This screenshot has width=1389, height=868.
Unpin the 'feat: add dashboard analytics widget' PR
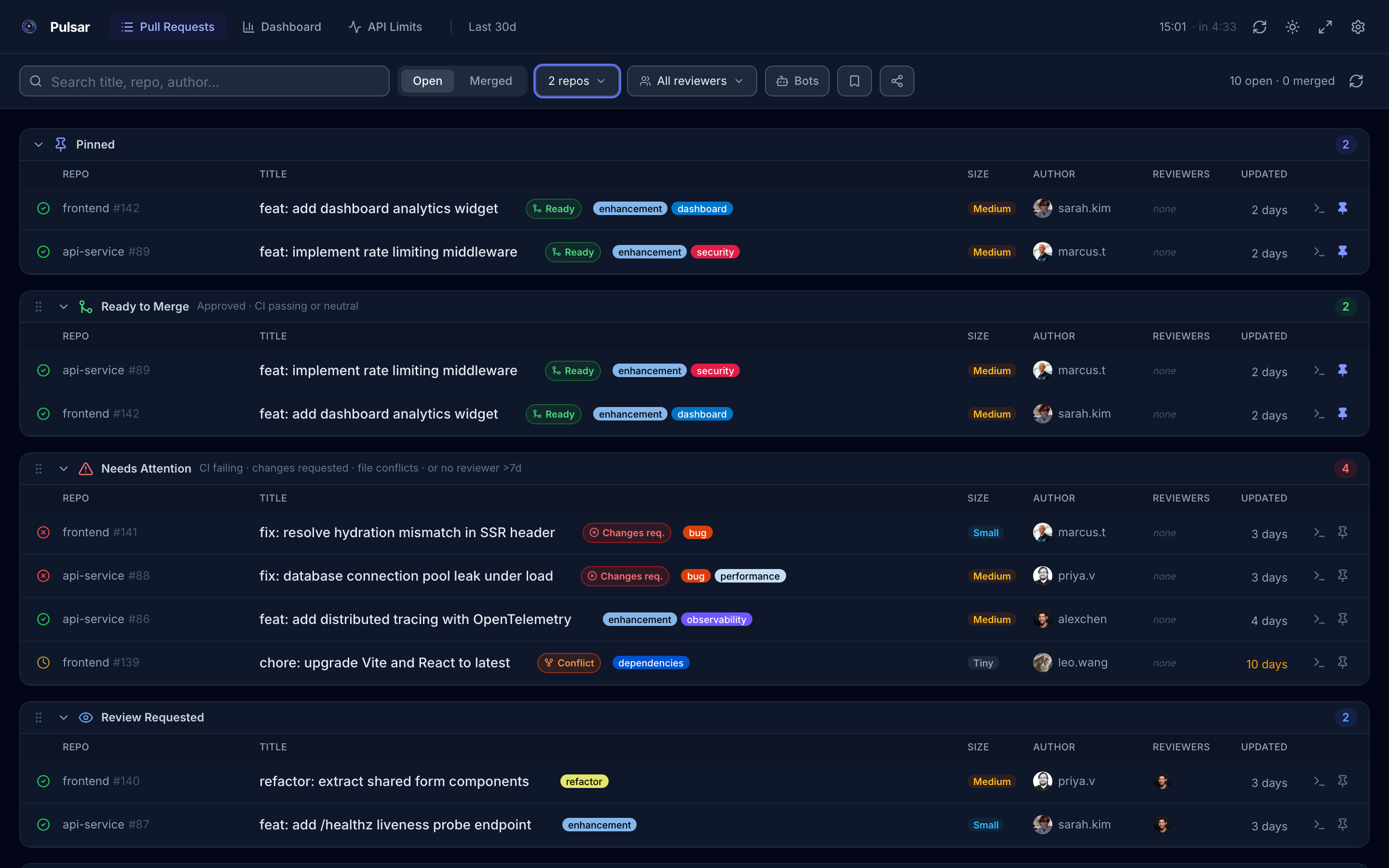1344,208
